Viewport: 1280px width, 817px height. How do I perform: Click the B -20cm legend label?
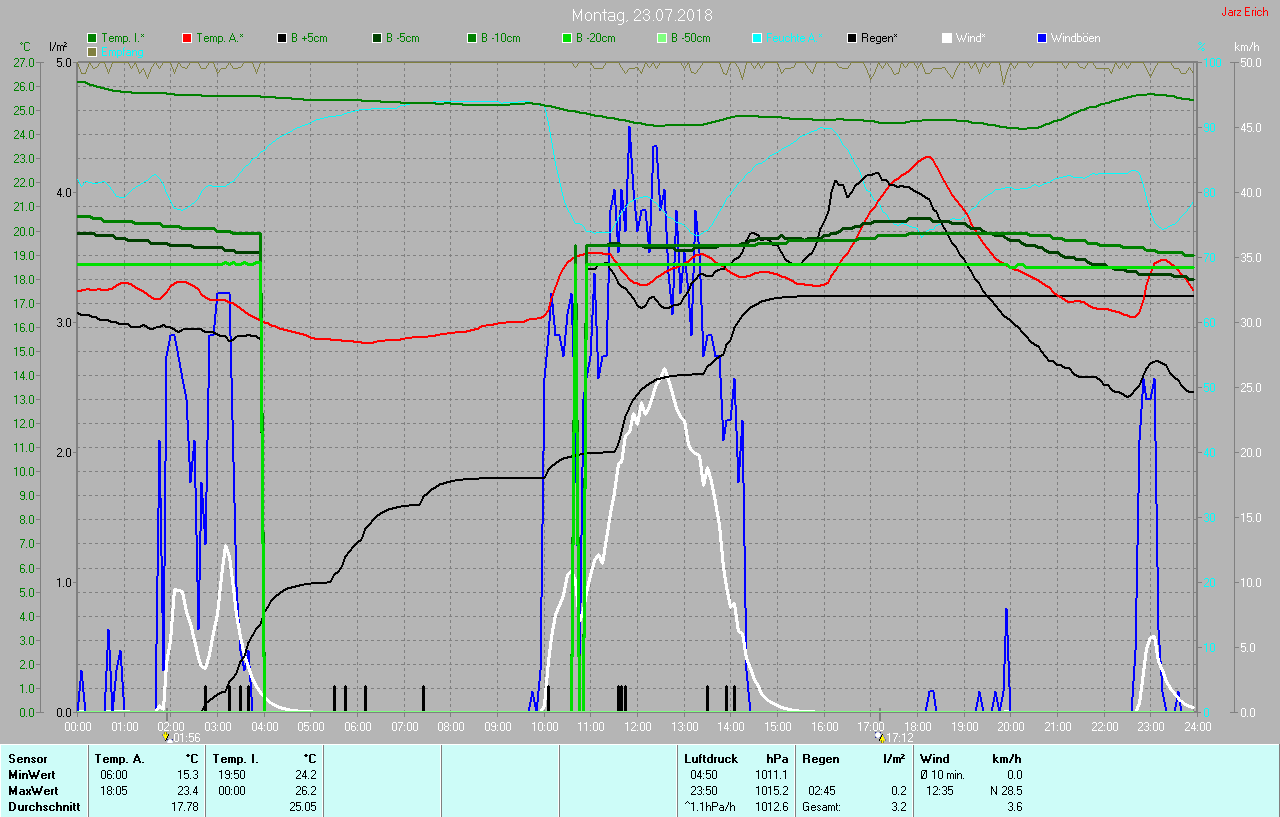(595, 38)
